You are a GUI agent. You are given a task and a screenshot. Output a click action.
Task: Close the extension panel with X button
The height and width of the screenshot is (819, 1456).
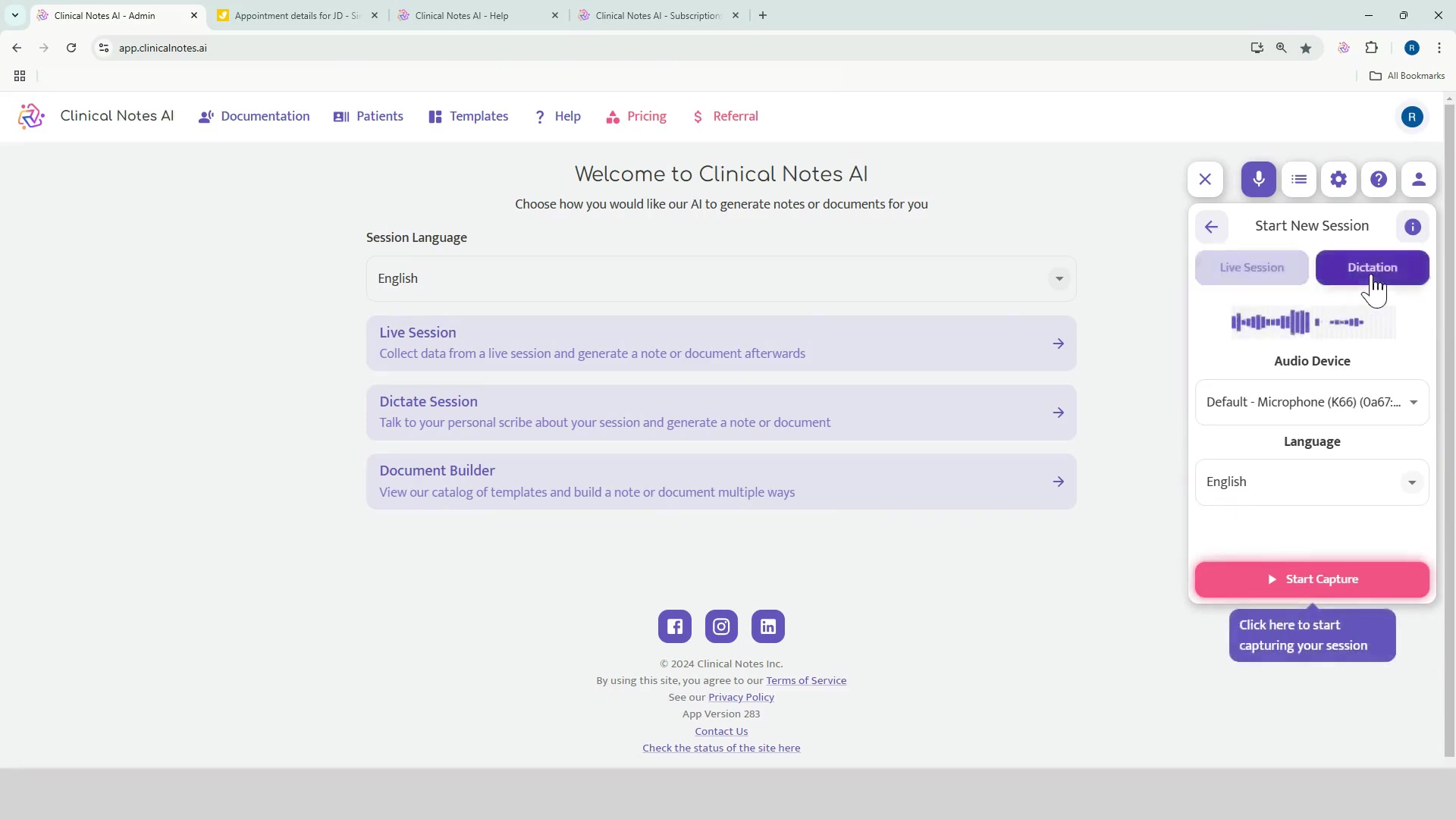tap(1205, 180)
